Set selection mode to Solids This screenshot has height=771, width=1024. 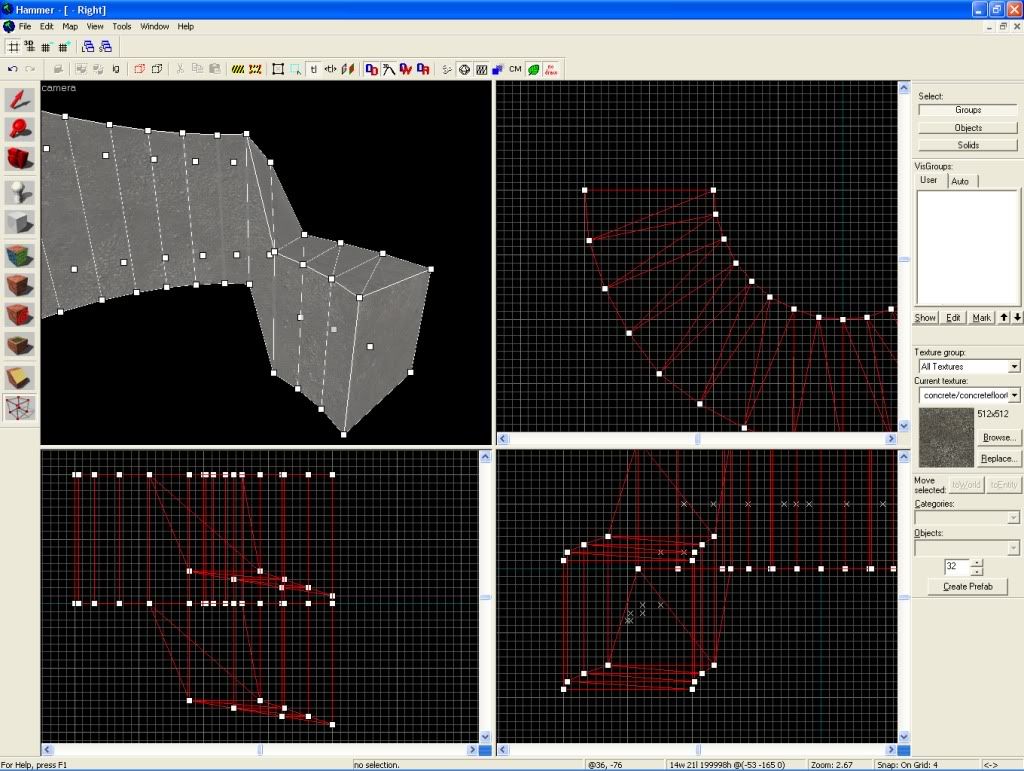968,145
